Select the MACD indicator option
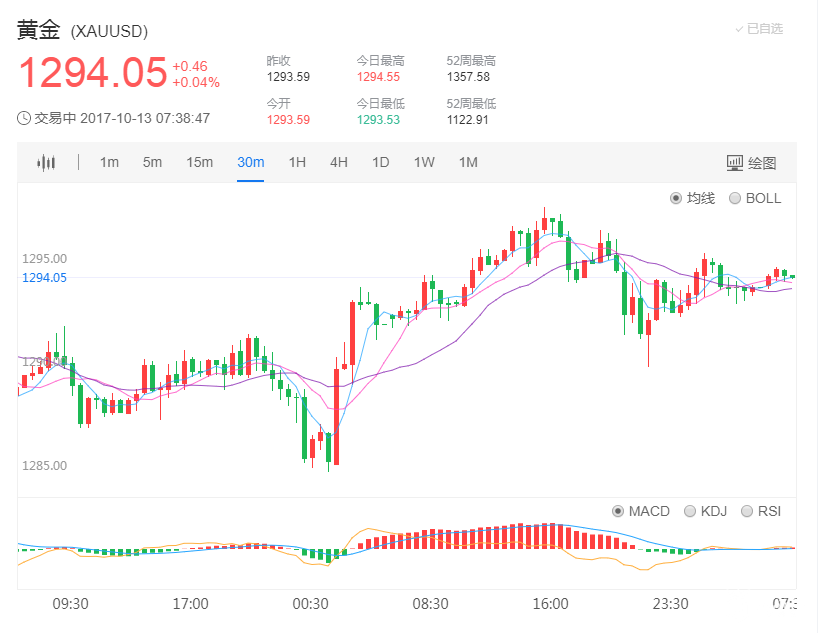The height and width of the screenshot is (633, 818). point(618,511)
